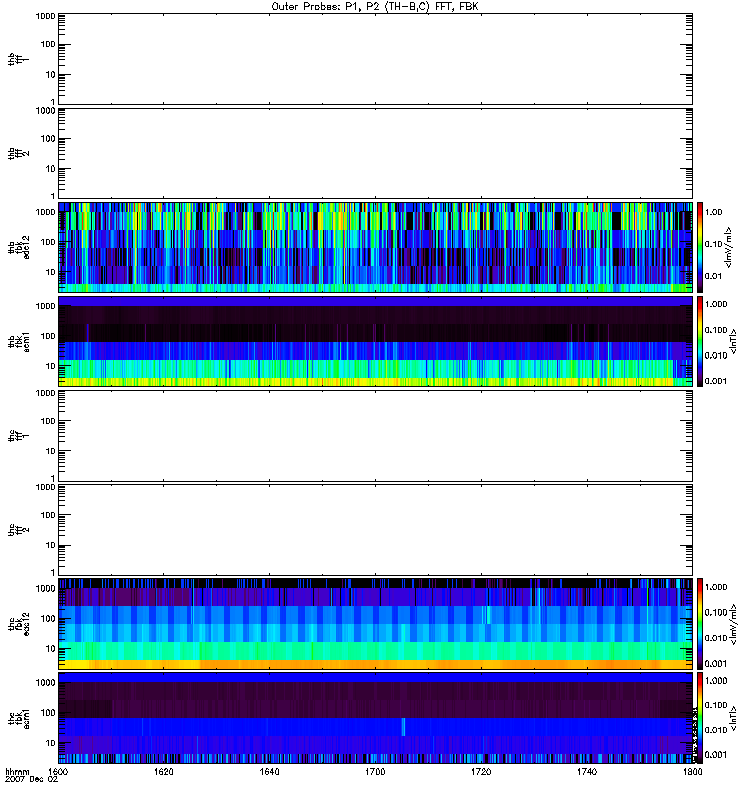Select the 1600 time axis label
750x800 pixels.
point(58,773)
